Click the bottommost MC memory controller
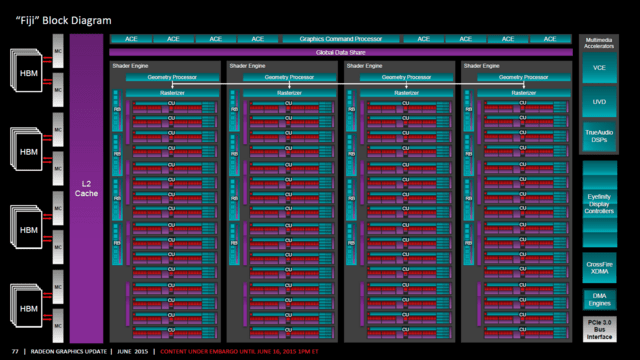Screen dimensions: 640x360 point(58,326)
